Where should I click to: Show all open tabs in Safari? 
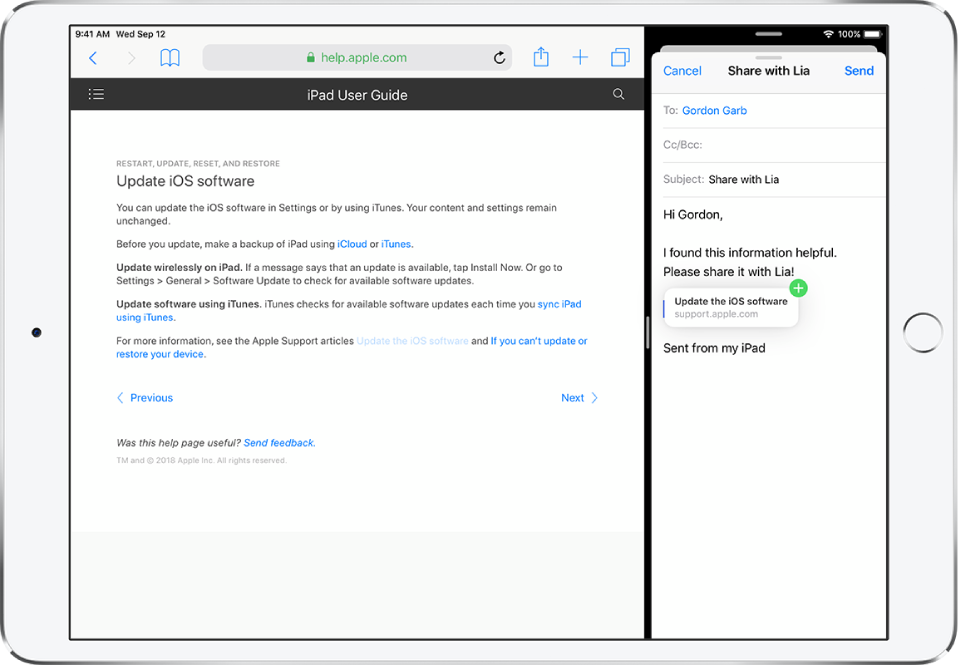pos(619,57)
